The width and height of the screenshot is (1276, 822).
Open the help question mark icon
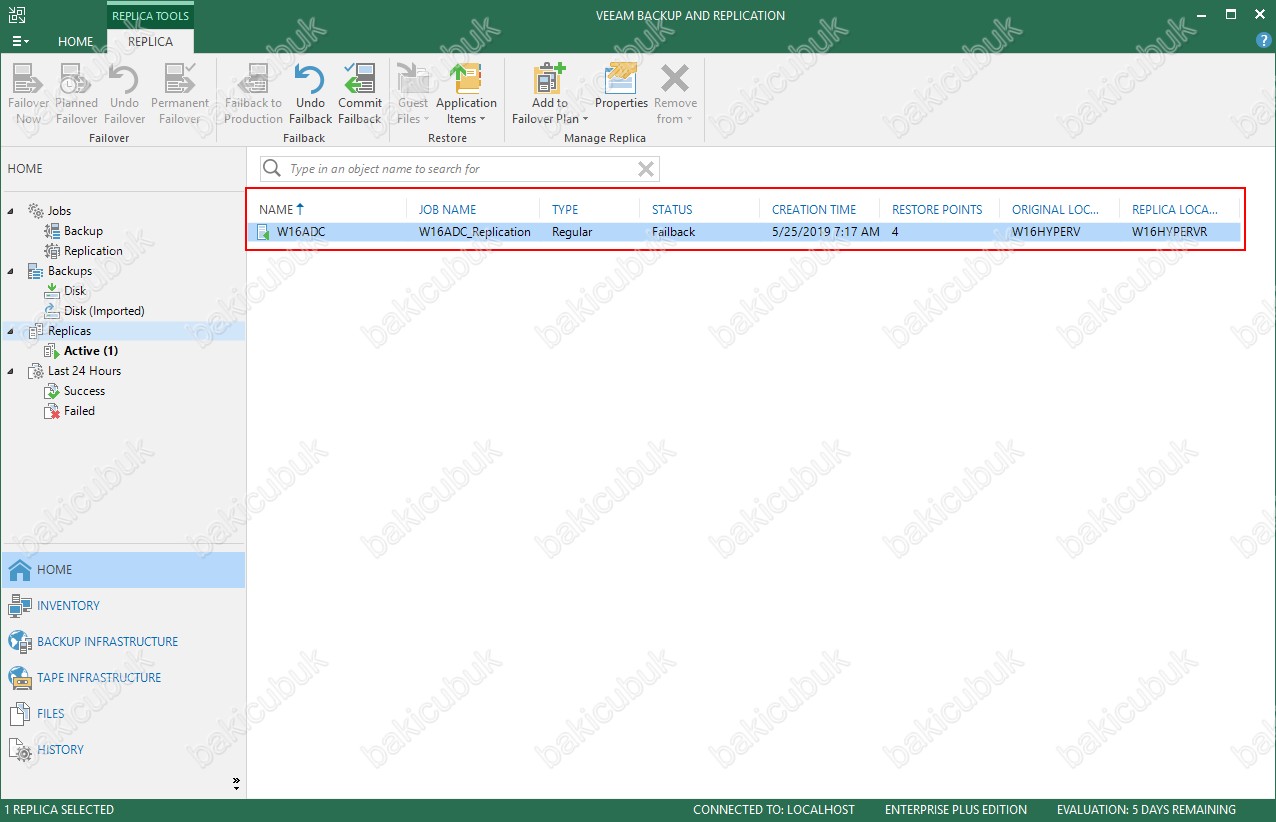coord(1263,41)
